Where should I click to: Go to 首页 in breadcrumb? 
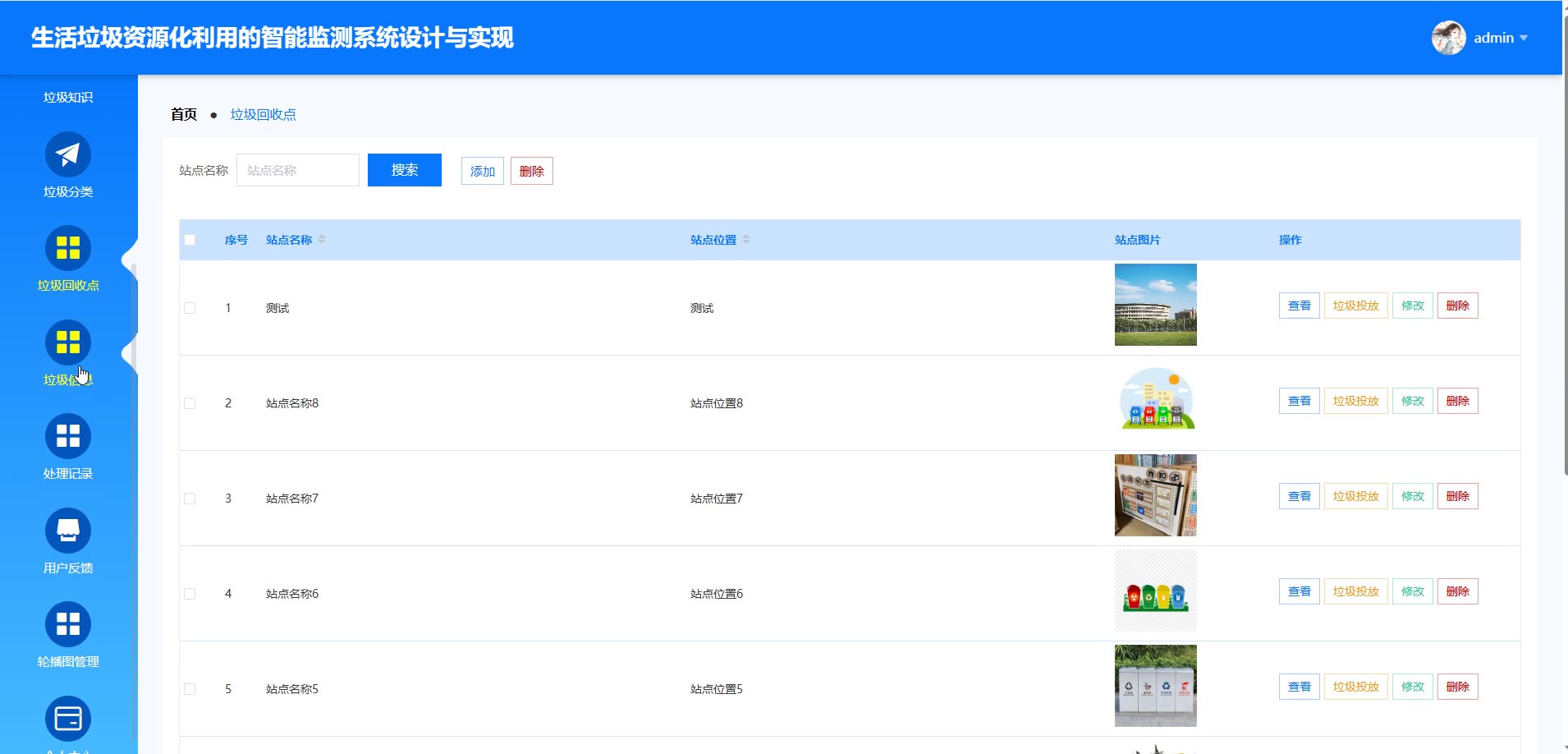tap(184, 115)
